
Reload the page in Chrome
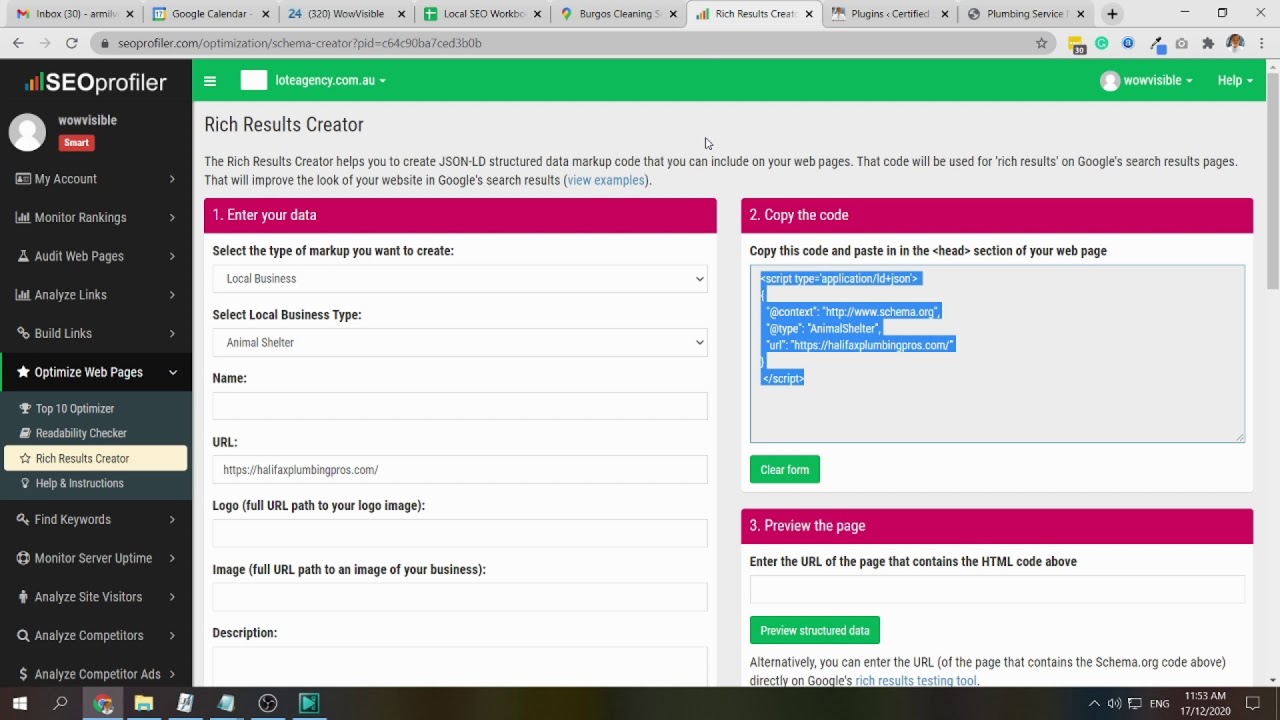point(71,43)
